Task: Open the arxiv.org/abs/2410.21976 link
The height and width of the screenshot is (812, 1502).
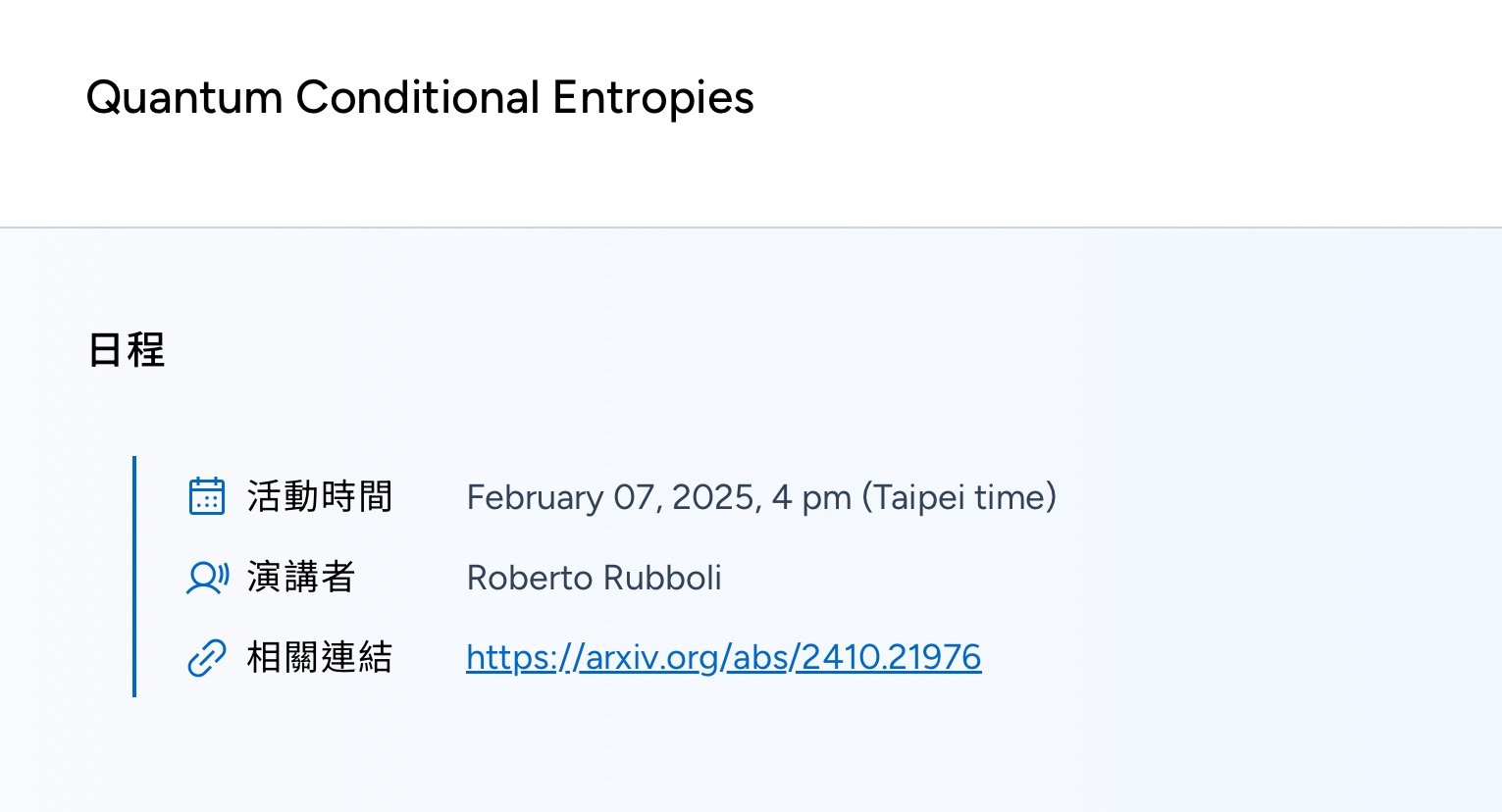Action: tap(723, 657)
